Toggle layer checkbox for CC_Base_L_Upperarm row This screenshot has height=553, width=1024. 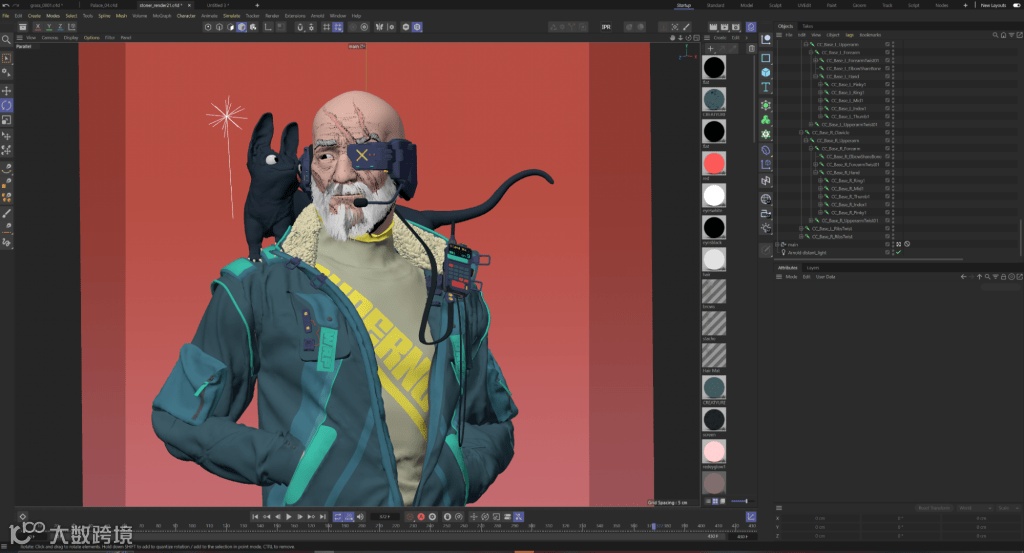coord(888,44)
